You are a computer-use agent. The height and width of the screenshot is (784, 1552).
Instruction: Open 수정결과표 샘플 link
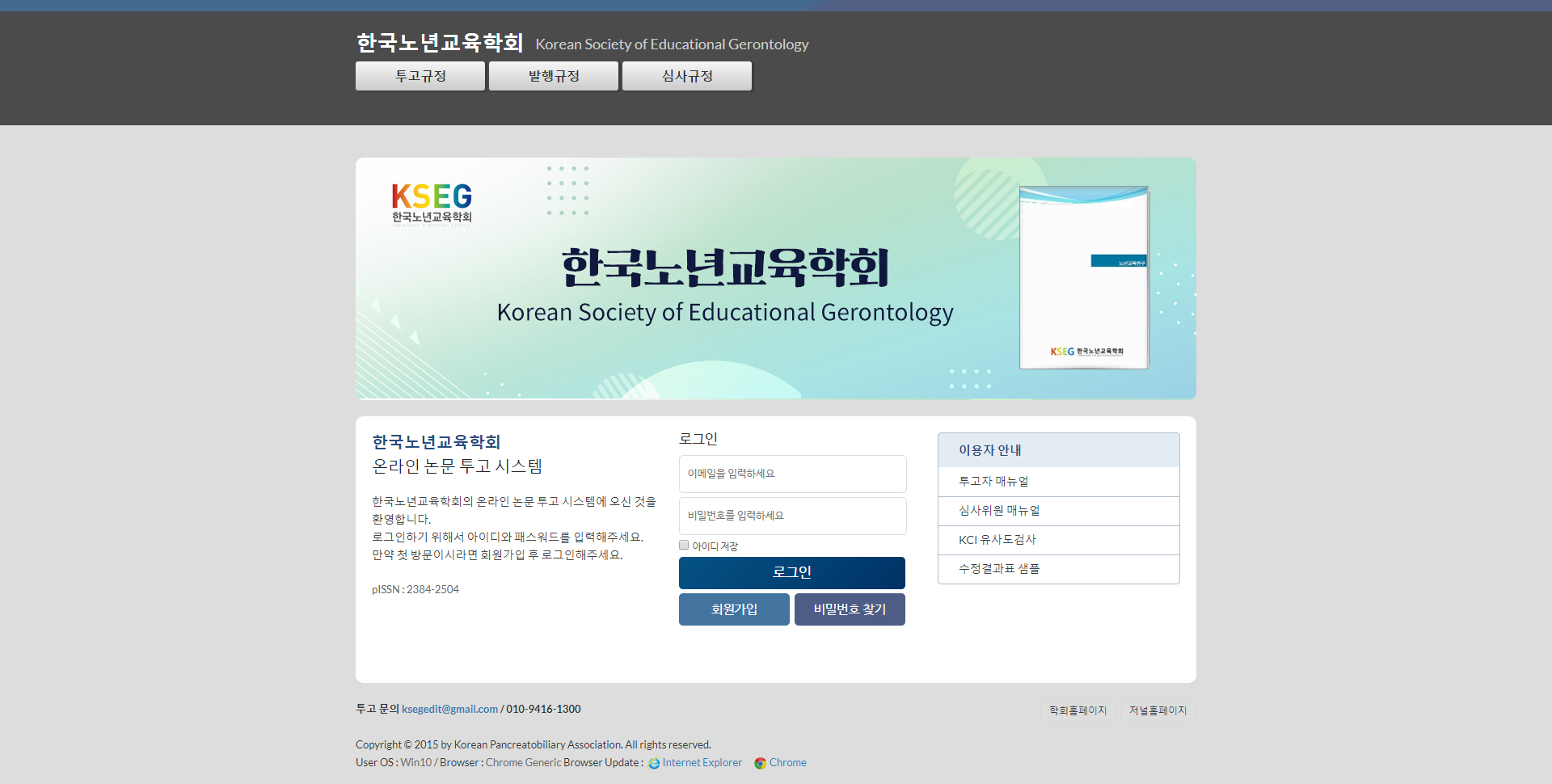click(1058, 569)
